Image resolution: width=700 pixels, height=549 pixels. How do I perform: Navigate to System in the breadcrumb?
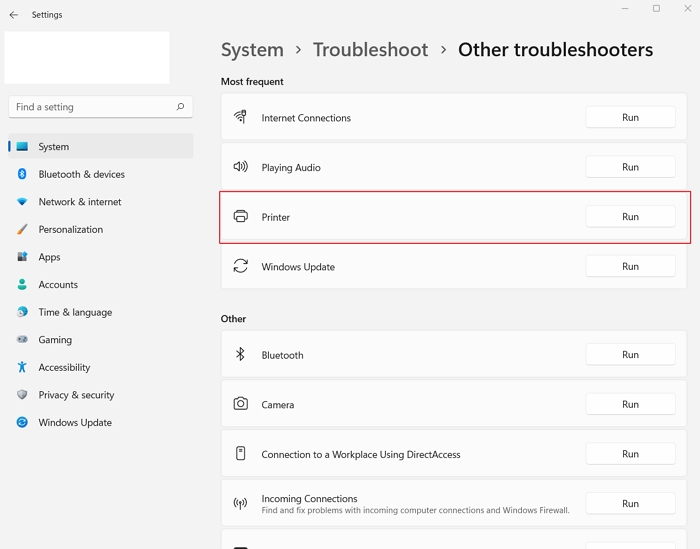tap(252, 50)
